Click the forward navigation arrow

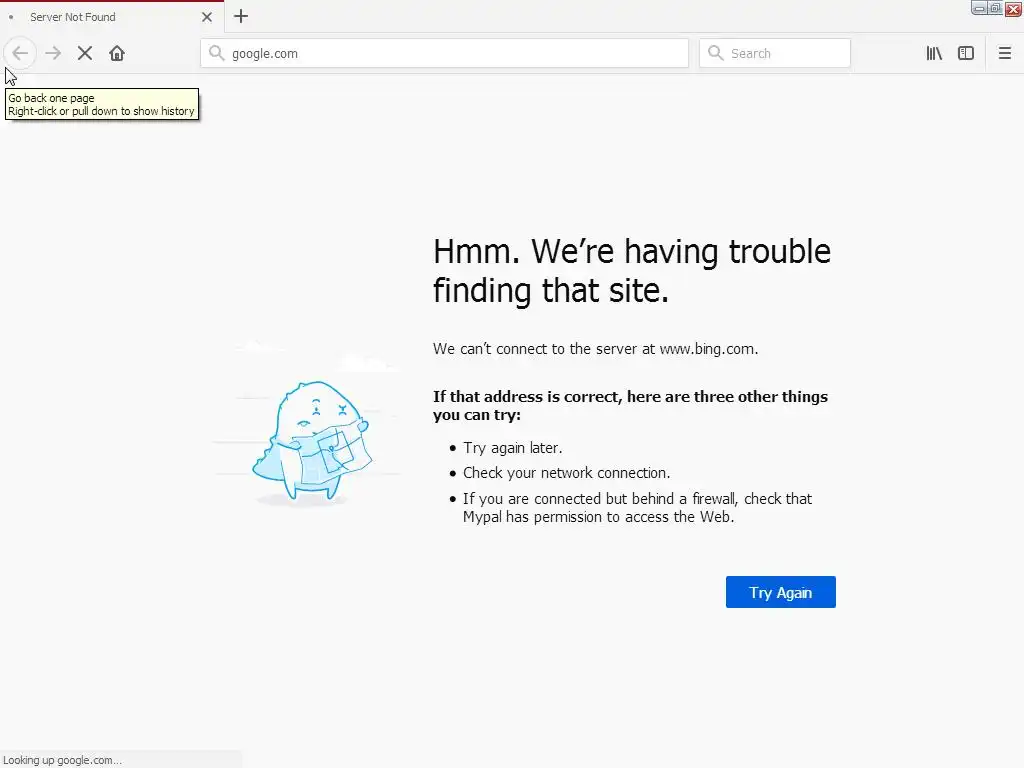(x=53, y=54)
